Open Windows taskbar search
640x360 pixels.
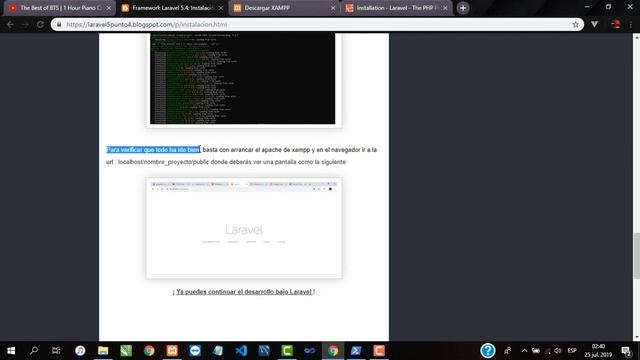pyautogui.click(x=34, y=351)
